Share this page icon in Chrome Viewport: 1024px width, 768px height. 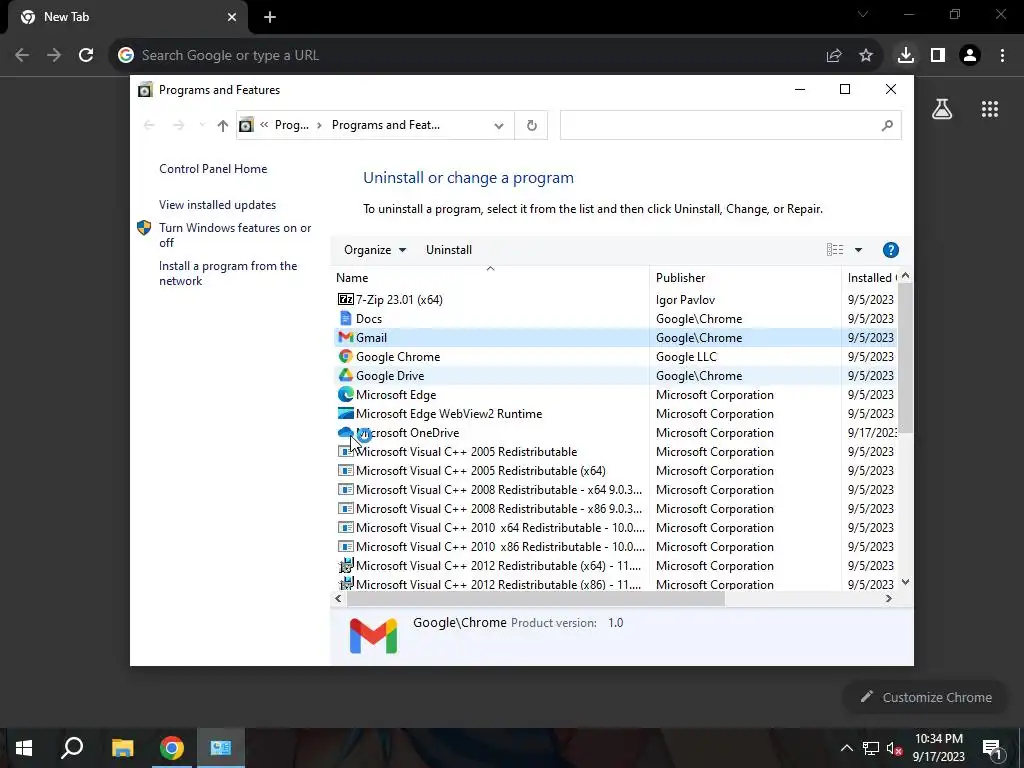[x=834, y=56]
